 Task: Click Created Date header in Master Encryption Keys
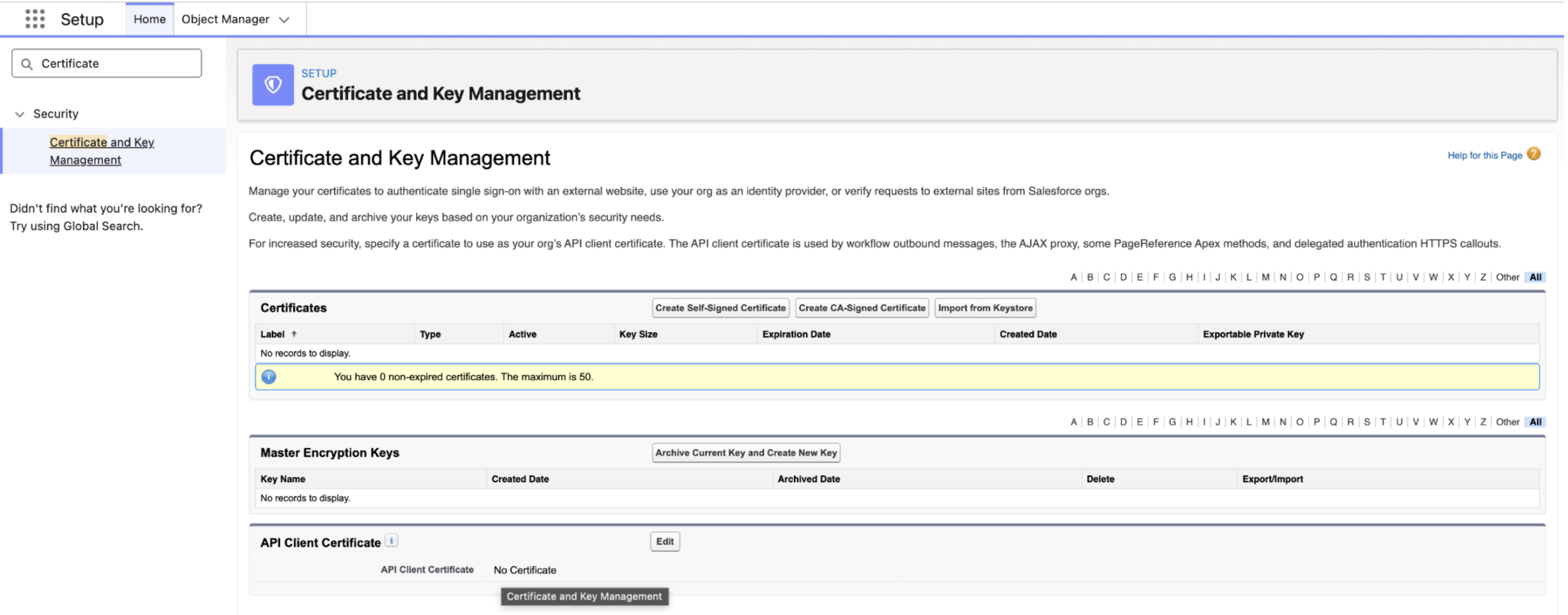coord(520,479)
